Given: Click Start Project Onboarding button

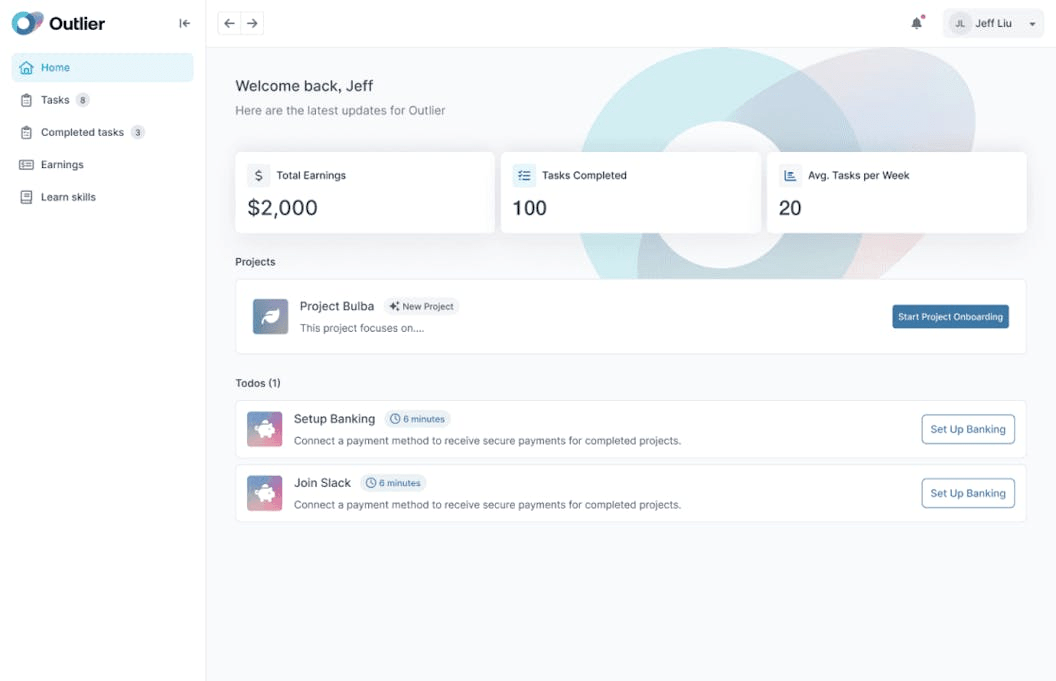Looking at the screenshot, I should (950, 317).
